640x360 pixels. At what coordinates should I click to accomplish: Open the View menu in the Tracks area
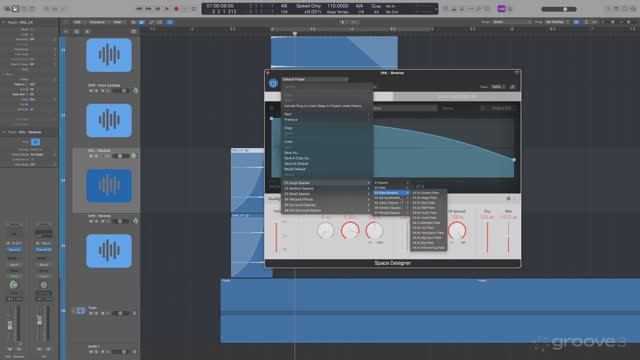point(118,22)
